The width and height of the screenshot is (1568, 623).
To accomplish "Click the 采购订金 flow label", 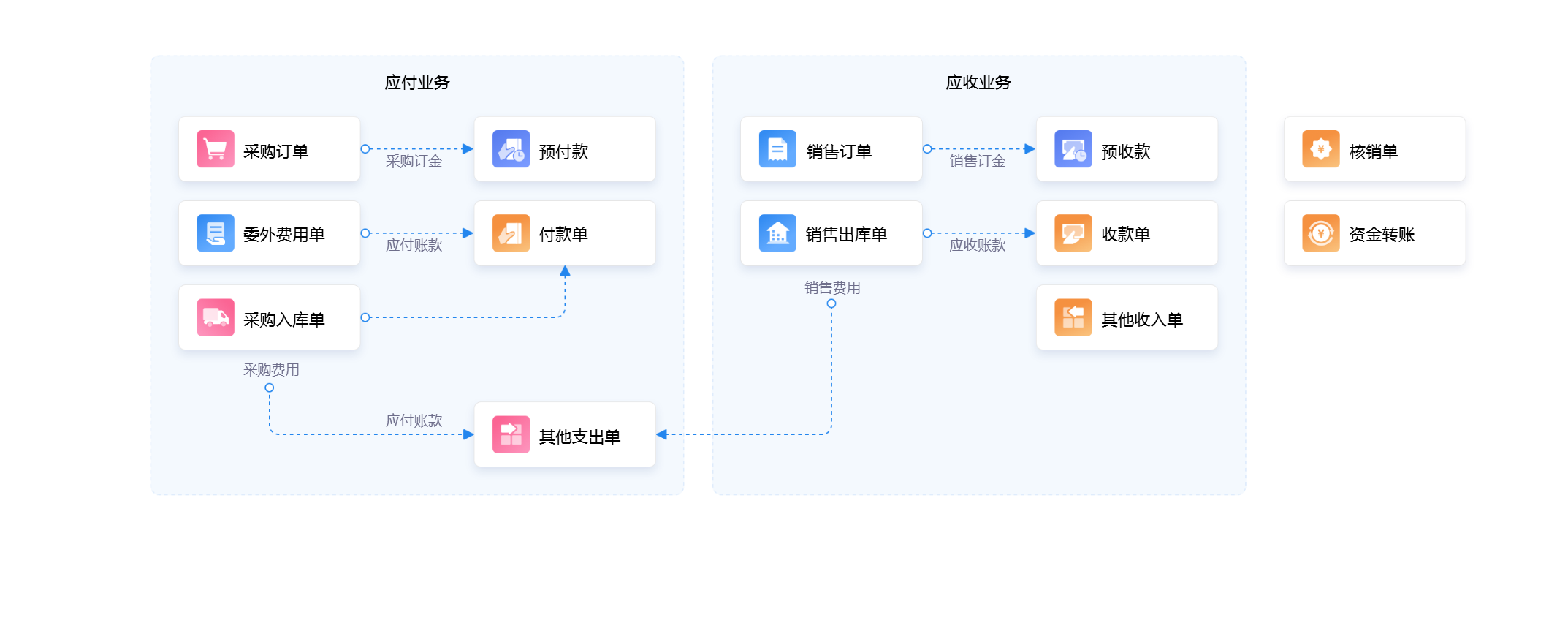I will (x=414, y=162).
